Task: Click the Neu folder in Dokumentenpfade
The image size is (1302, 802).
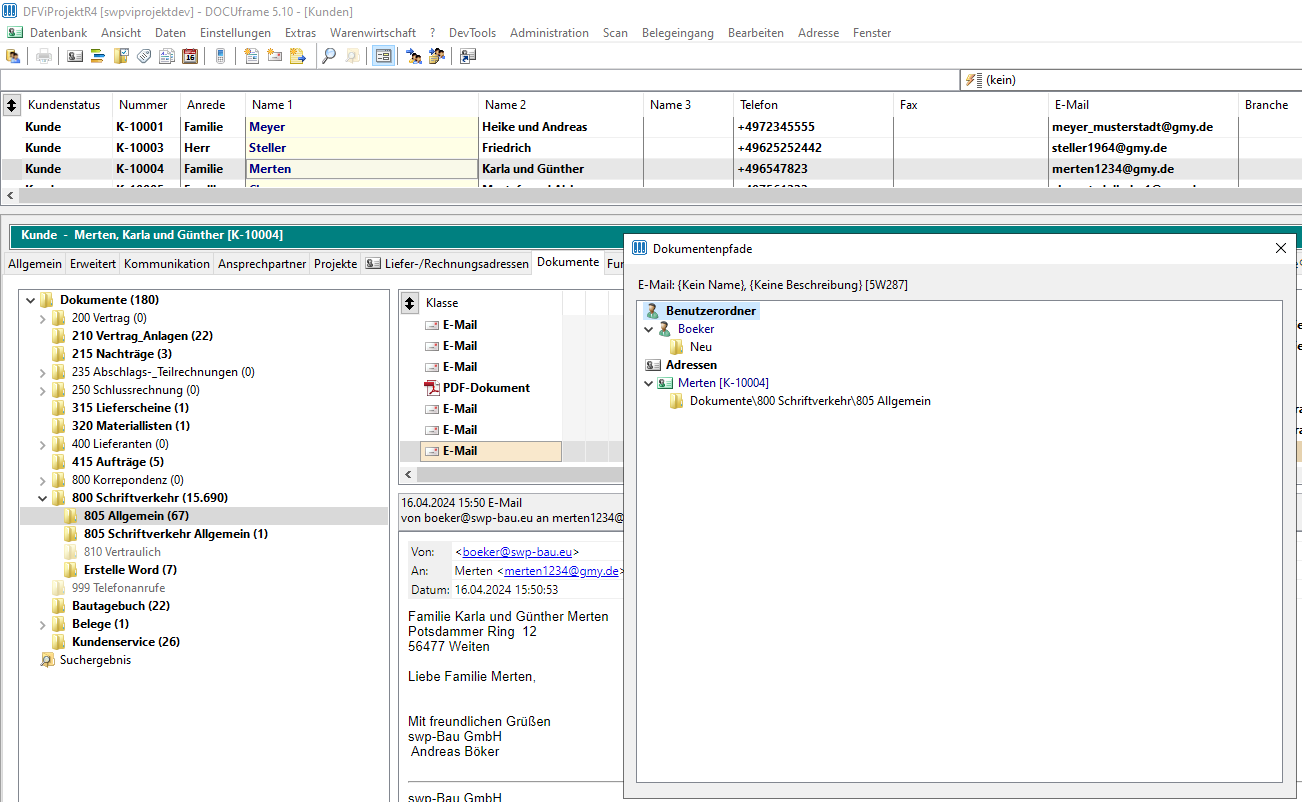Action: tap(691, 347)
